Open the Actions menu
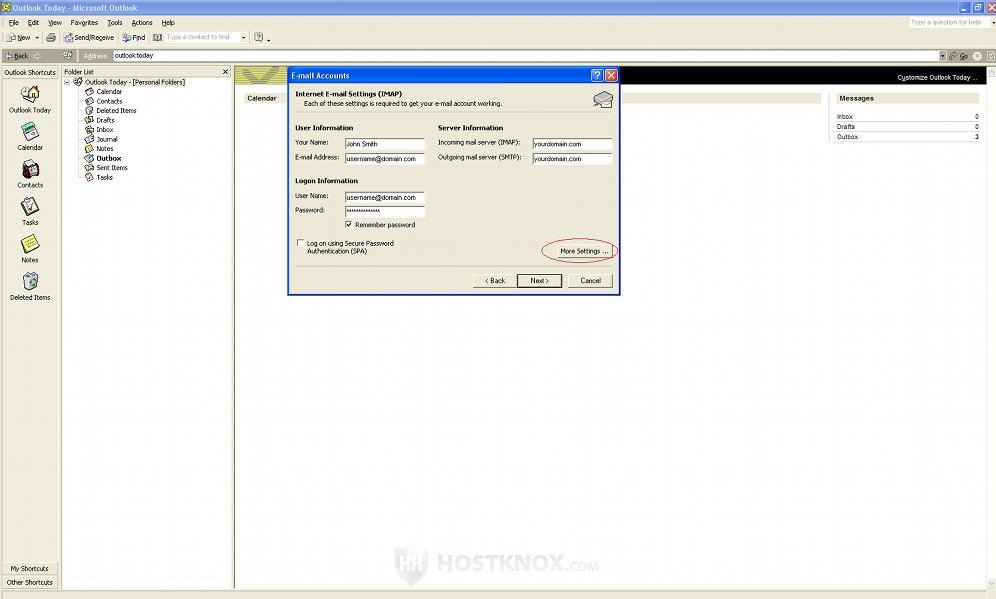This screenshot has height=599, width=996. (142, 22)
